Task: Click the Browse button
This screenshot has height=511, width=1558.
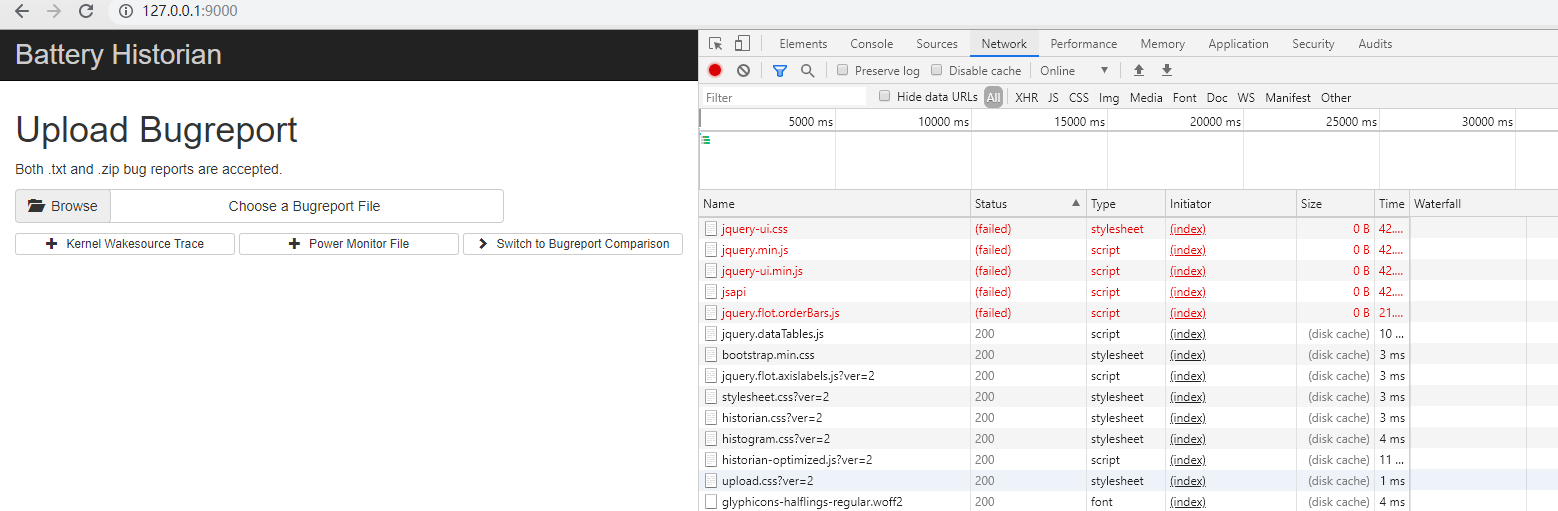Action: (63, 206)
